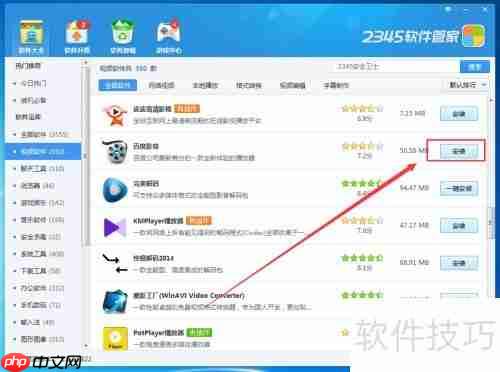Screen dimensions: 500x372
Task: Click the 百度影音 film reel icon
Action: [x=115, y=152]
